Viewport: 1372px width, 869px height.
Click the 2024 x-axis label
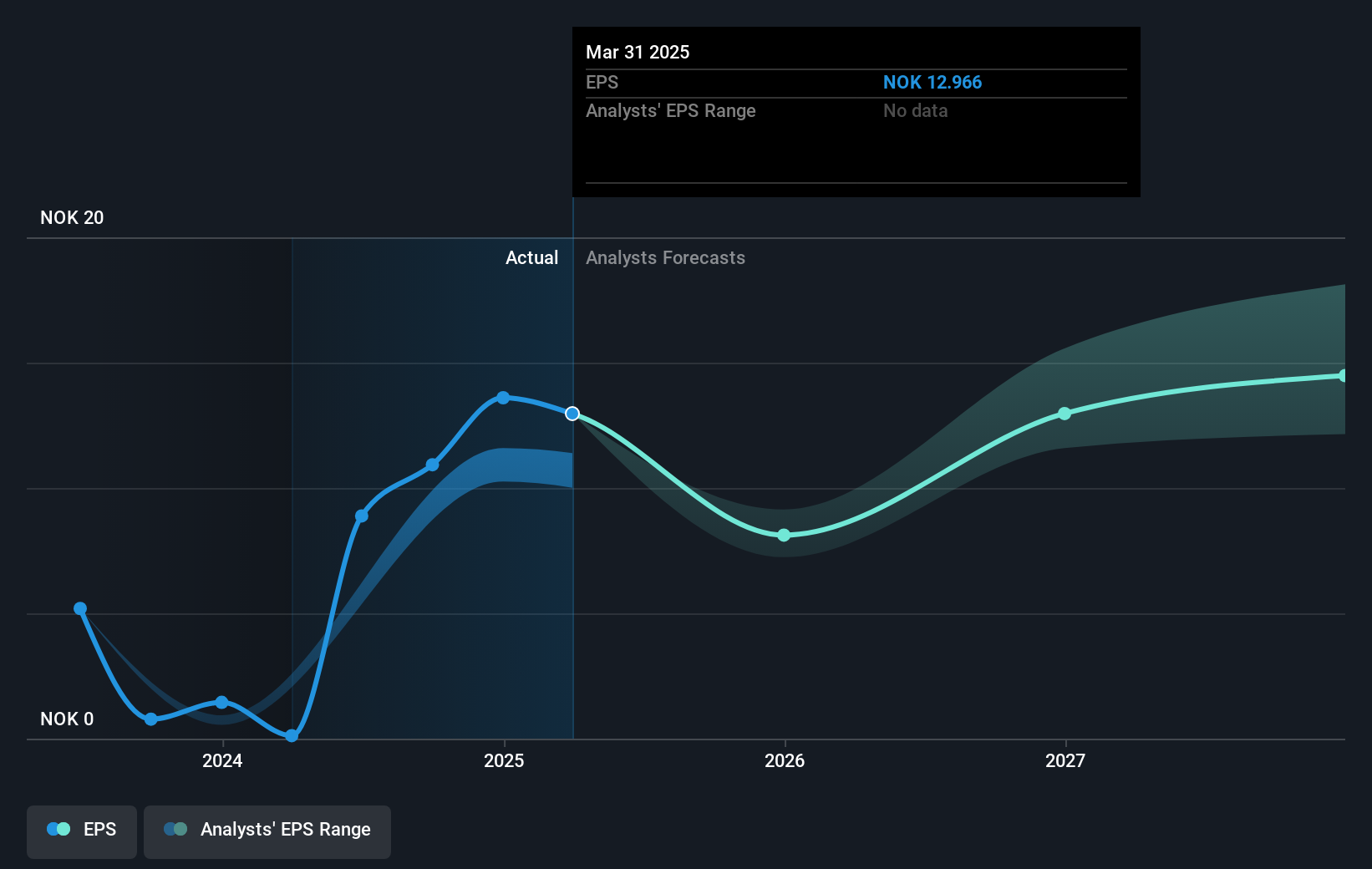[222, 760]
